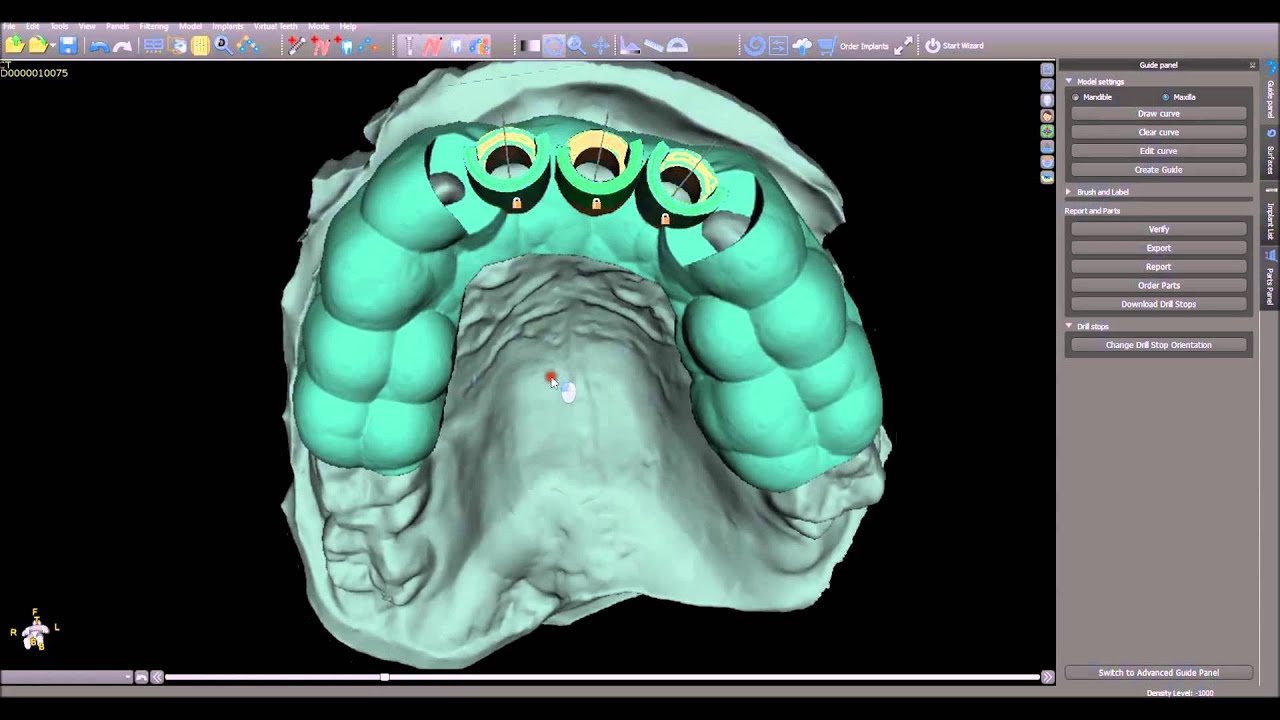Open the Tools menu
This screenshot has width=1280, height=720.
(59, 26)
